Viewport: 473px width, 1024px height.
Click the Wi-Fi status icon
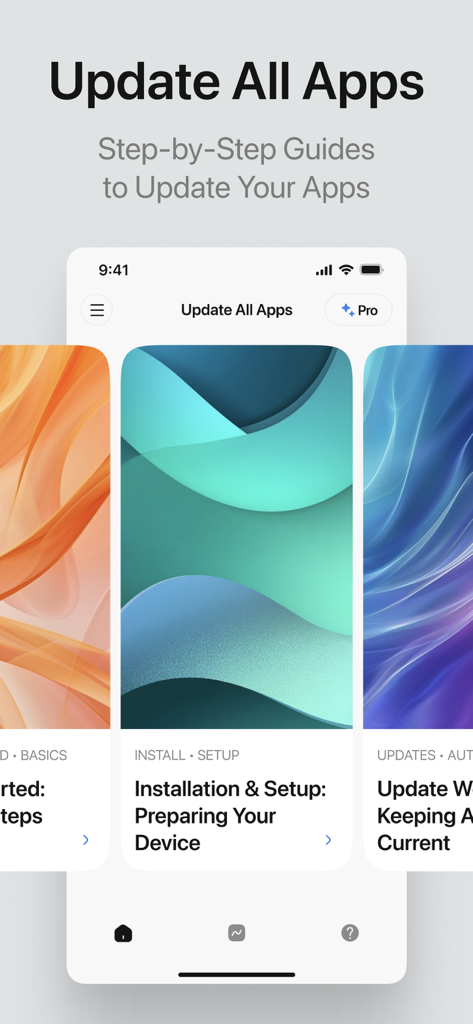click(x=346, y=270)
